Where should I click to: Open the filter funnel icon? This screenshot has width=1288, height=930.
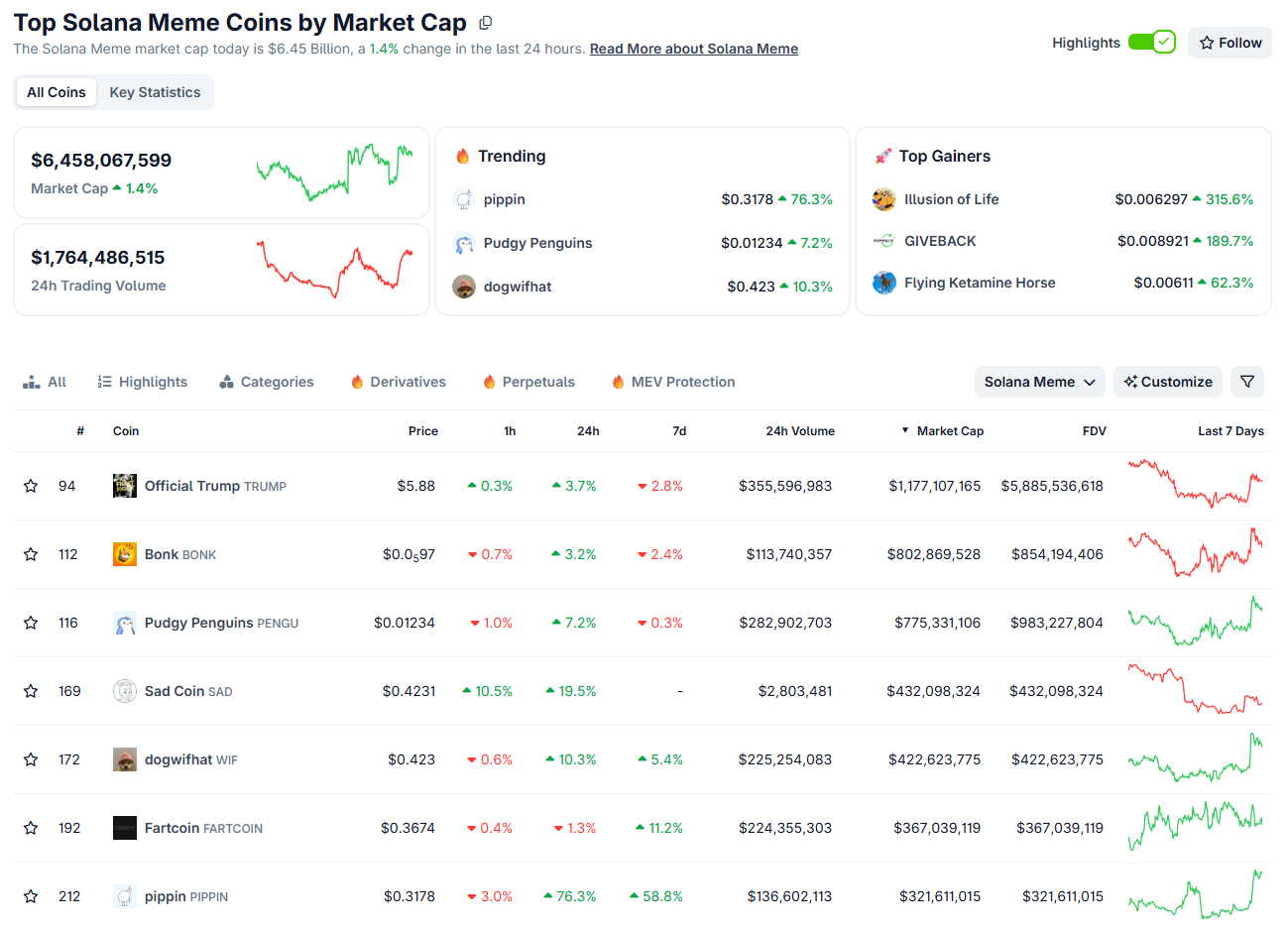(x=1247, y=381)
